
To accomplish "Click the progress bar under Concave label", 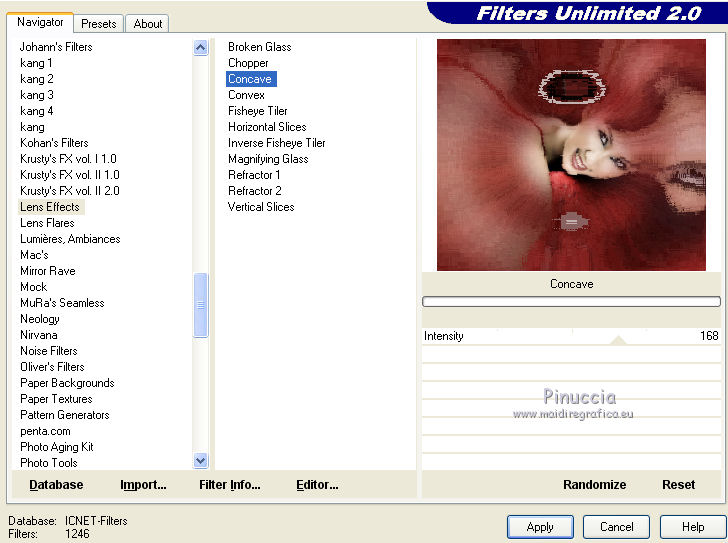I will [571, 302].
